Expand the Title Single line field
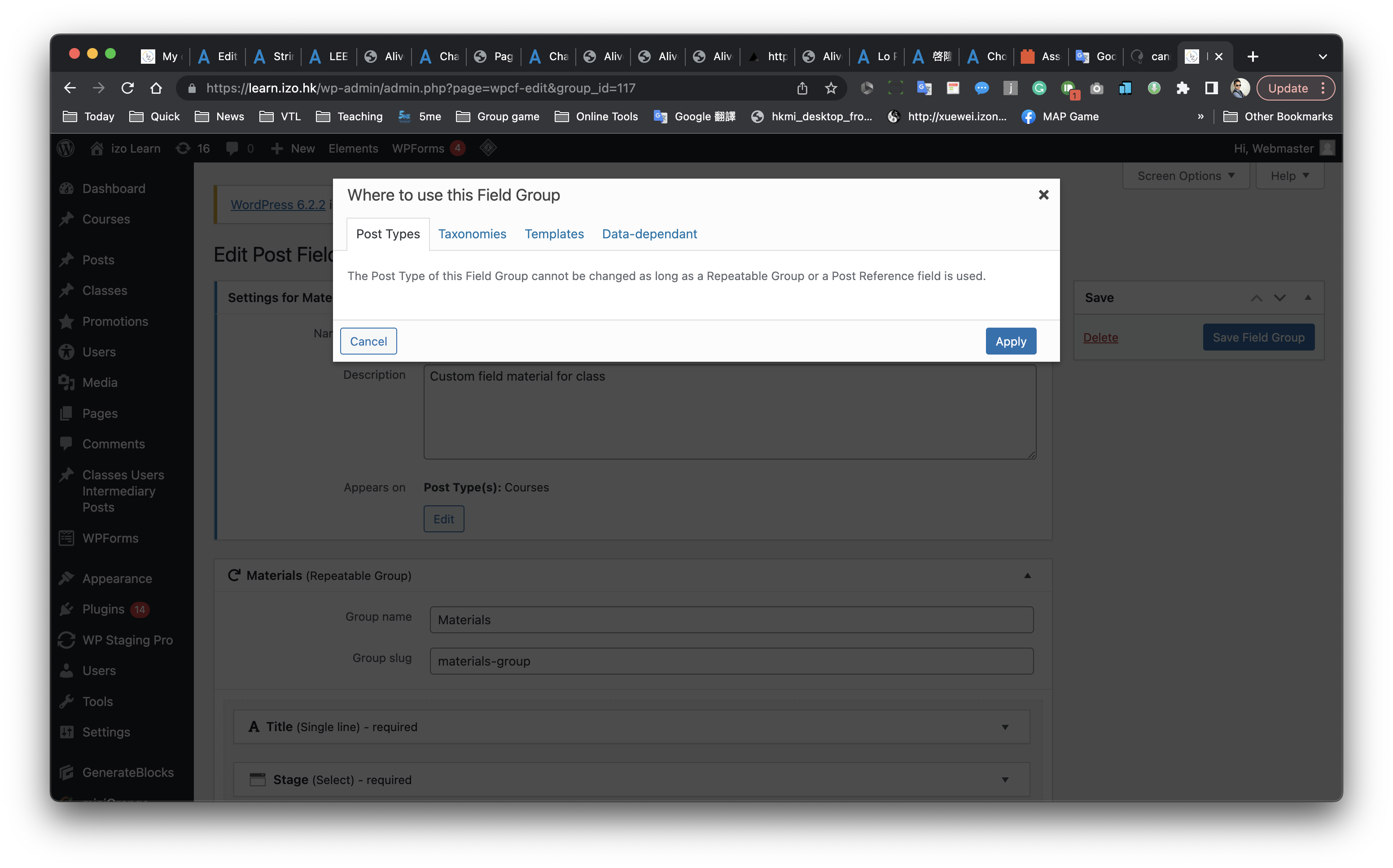1393x868 pixels. click(1005, 727)
